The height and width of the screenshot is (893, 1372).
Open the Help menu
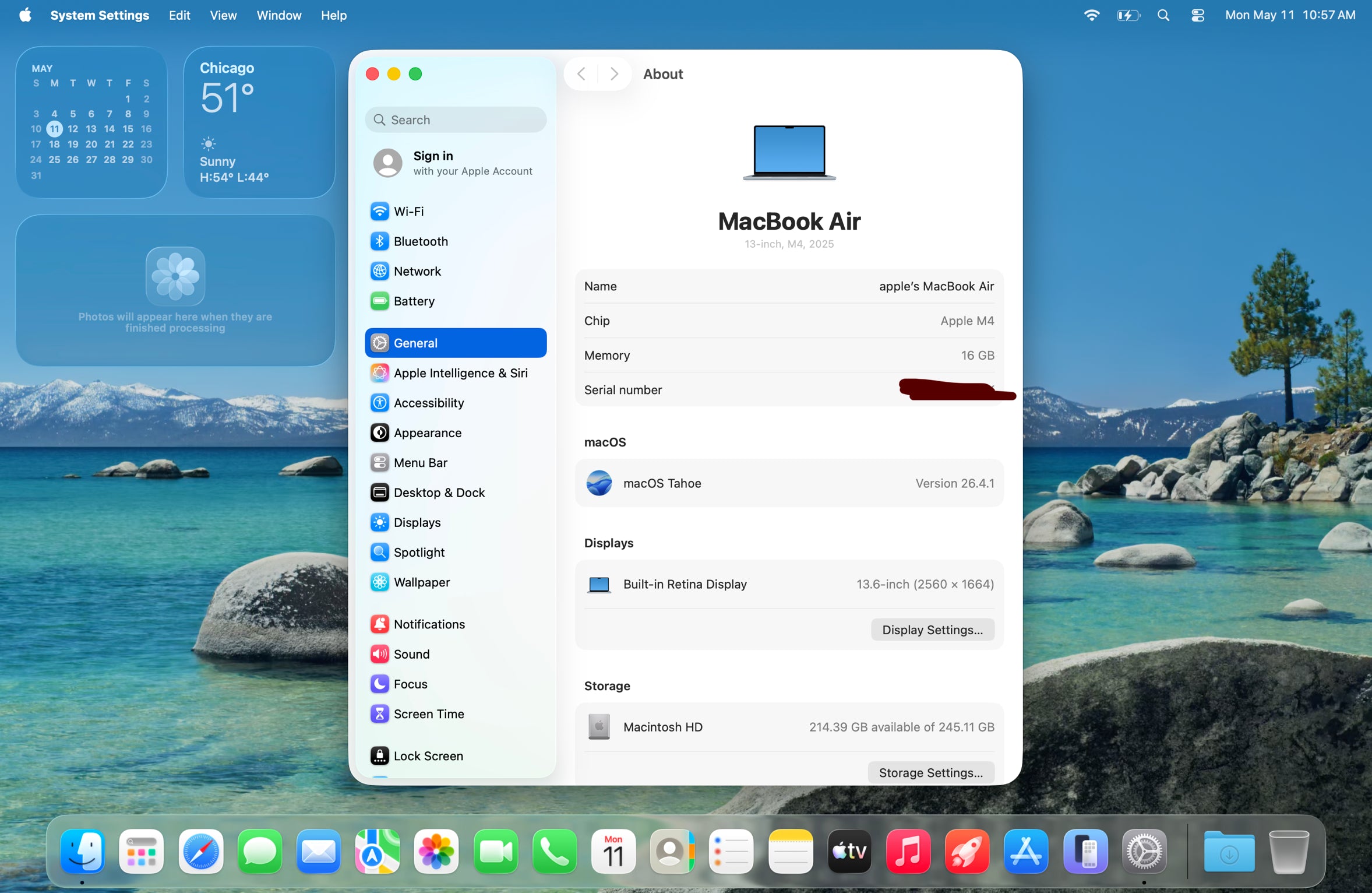point(334,15)
